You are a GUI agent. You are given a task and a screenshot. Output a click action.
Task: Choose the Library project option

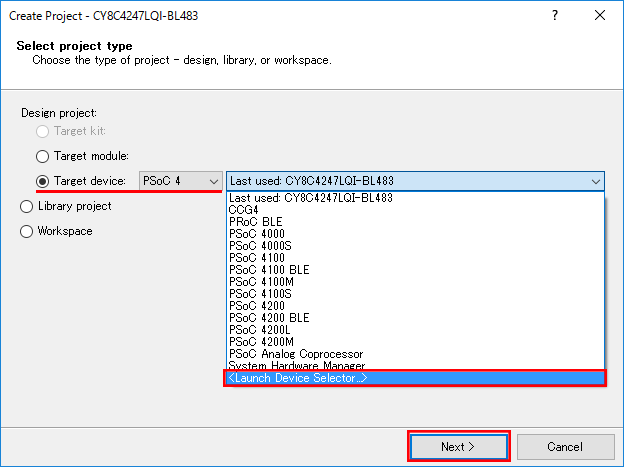(x=26, y=206)
